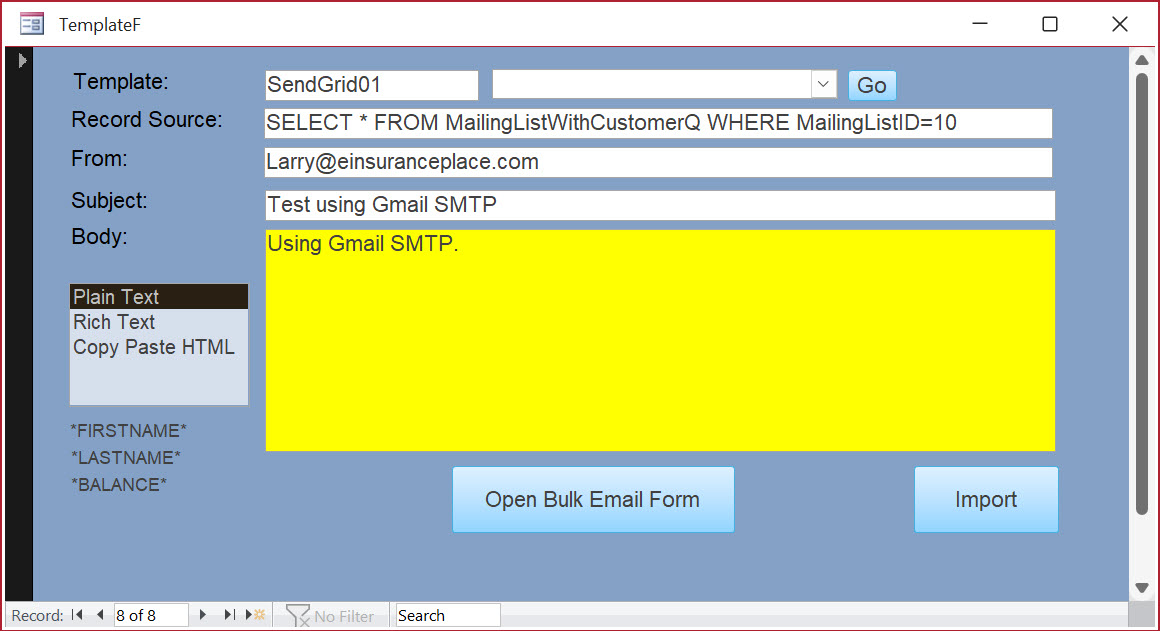This screenshot has width=1160, height=631.
Task: Click the No Filter funnel icon
Action: [x=297, y=616]
